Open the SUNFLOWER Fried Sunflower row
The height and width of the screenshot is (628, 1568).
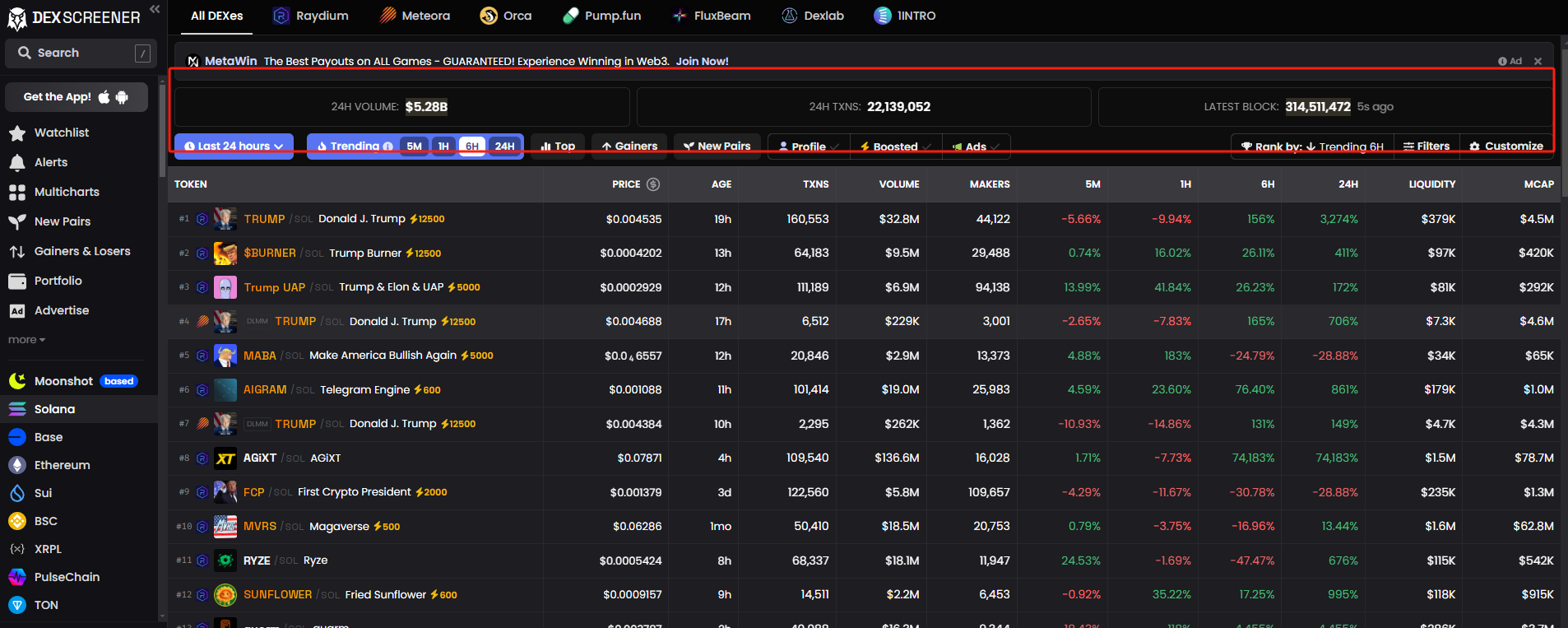point(864,594)
